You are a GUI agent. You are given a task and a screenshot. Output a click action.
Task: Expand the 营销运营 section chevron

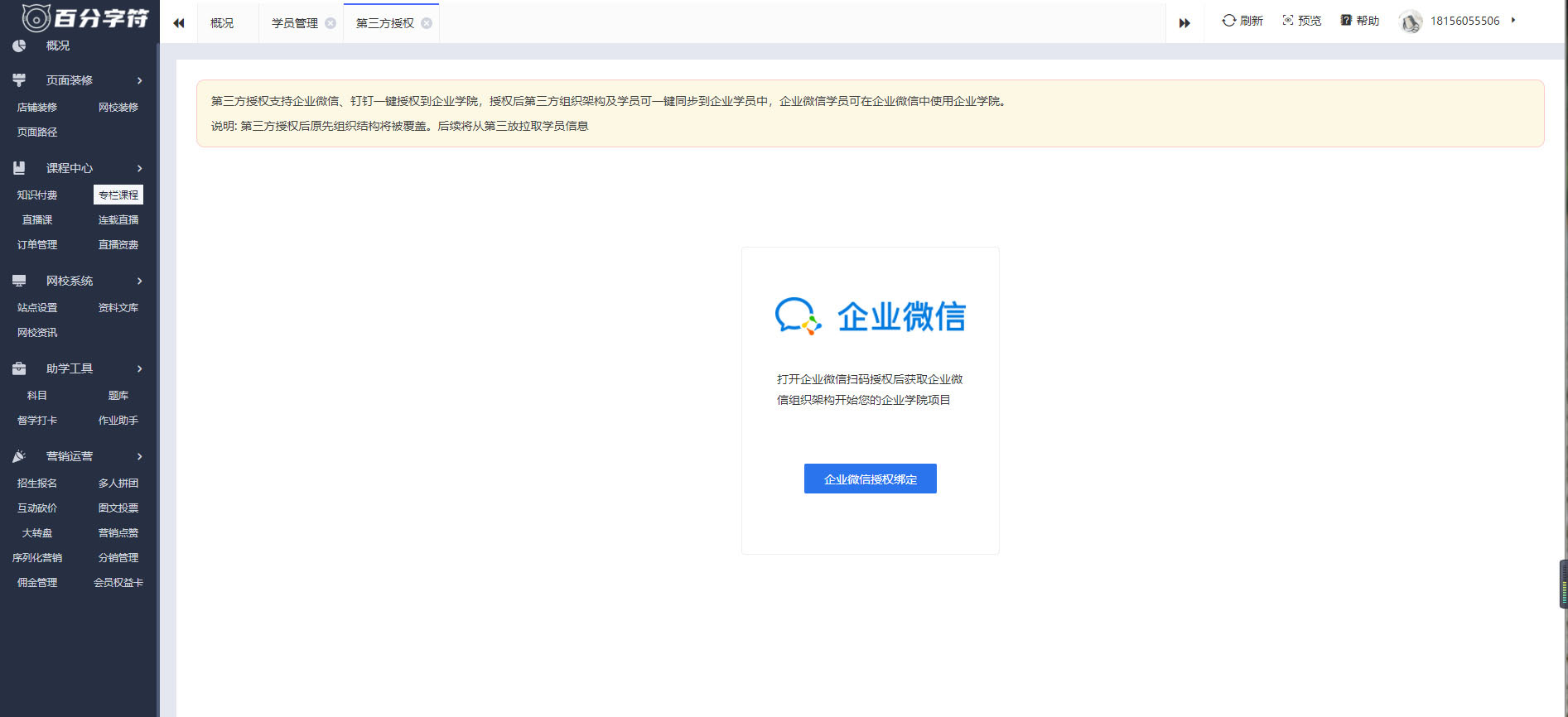coord(140,456)
